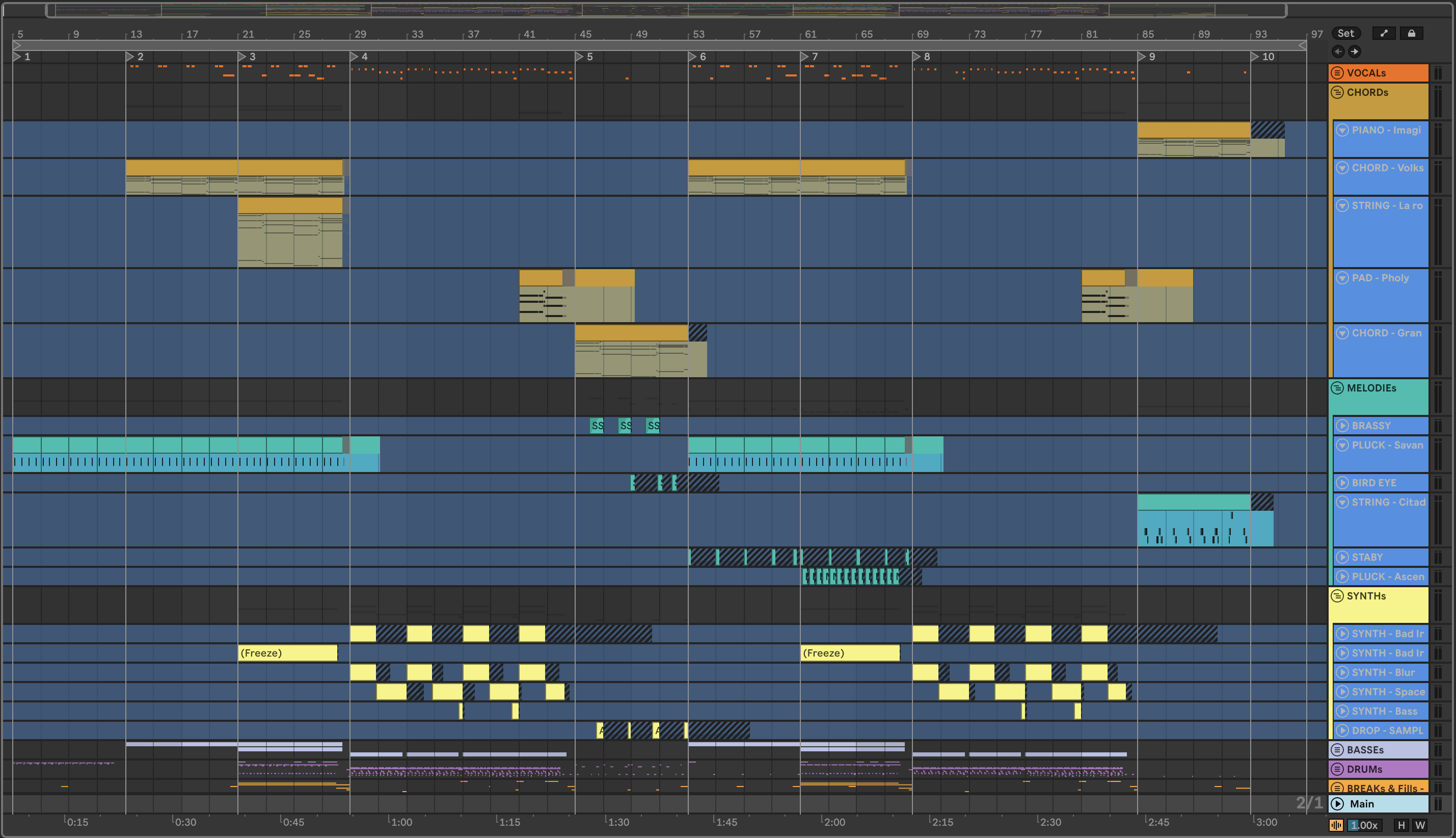Toggle the Lock Envelopes padlock icon

[x=1411, y=33]
